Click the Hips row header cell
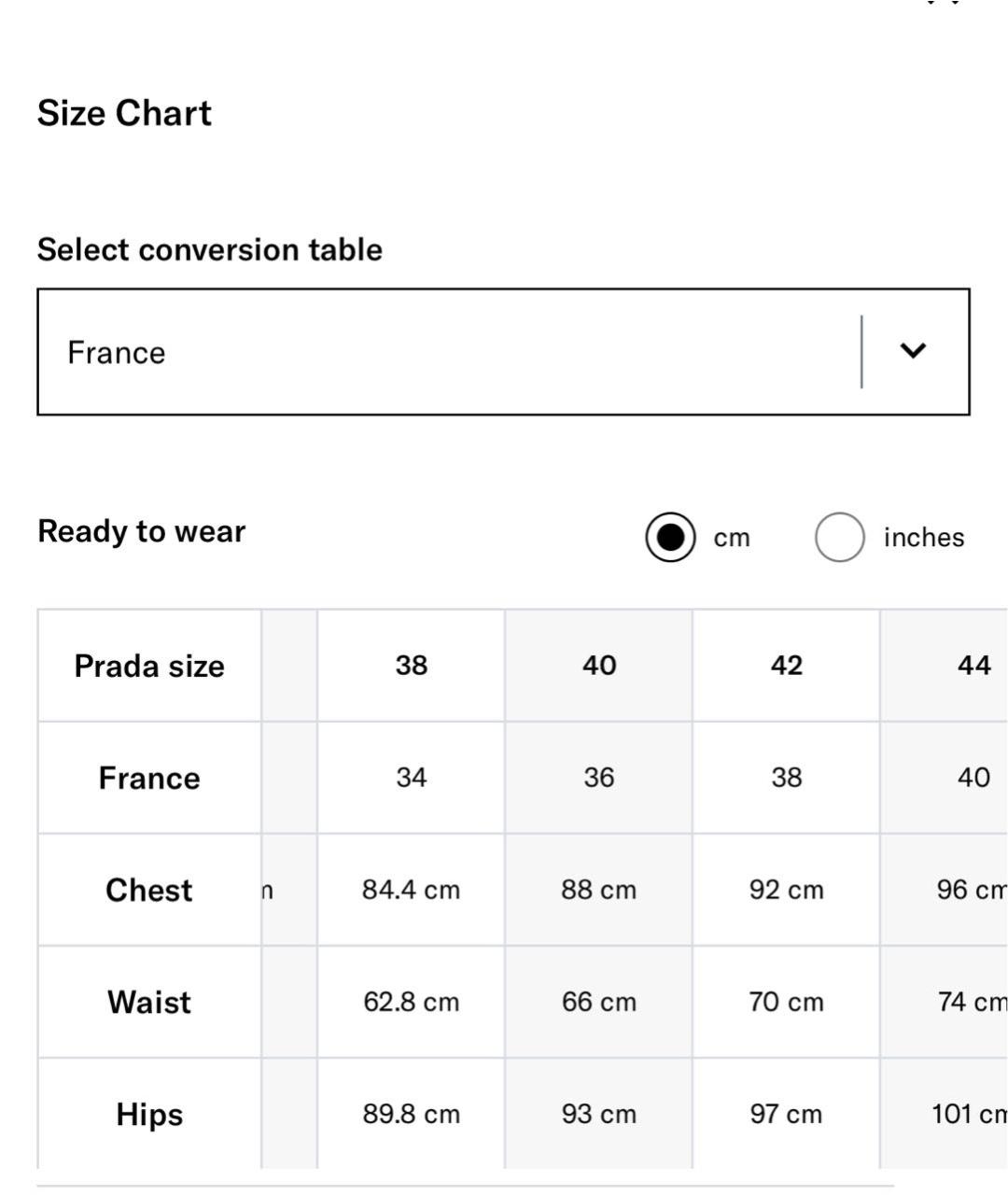Screen dimensions: 1008x1195 (149, 1115)
